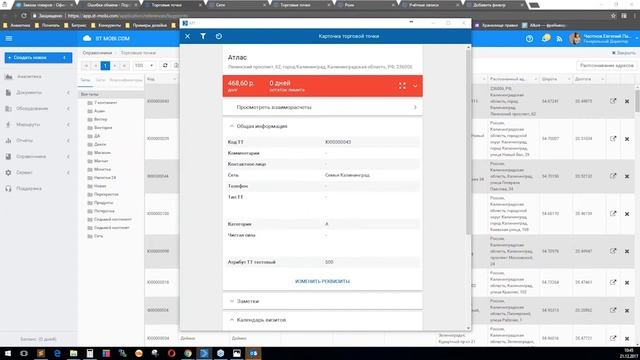The image size is (640, 360).
Task: Click the main table's vertical scrollbar
Action: click(x=638, y=100)
